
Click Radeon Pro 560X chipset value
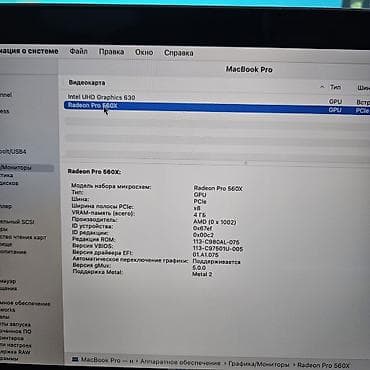(218, 188)
